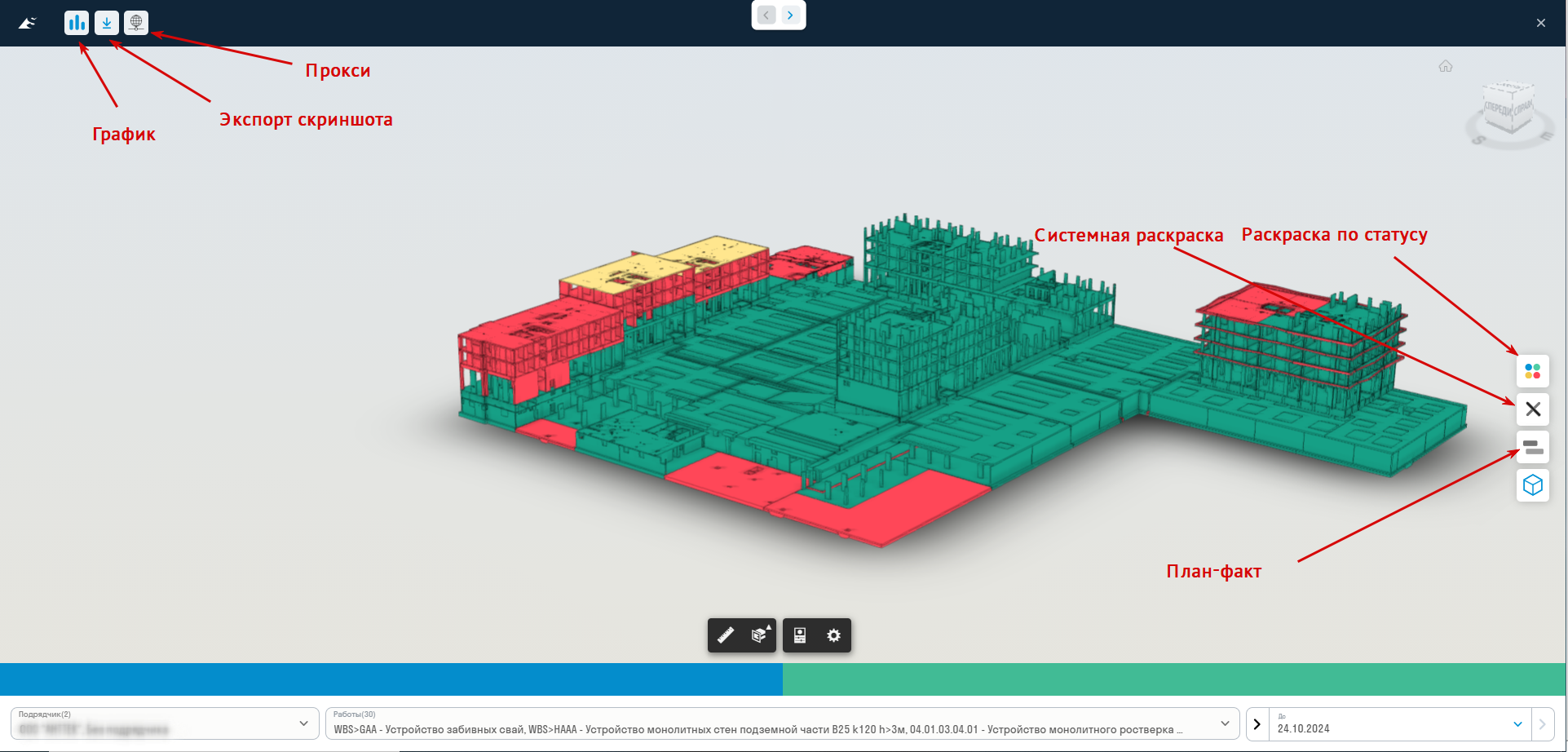1568x752 pixels.
Task: Click the greyed next-date arrow at far right
Action: 1542,724
